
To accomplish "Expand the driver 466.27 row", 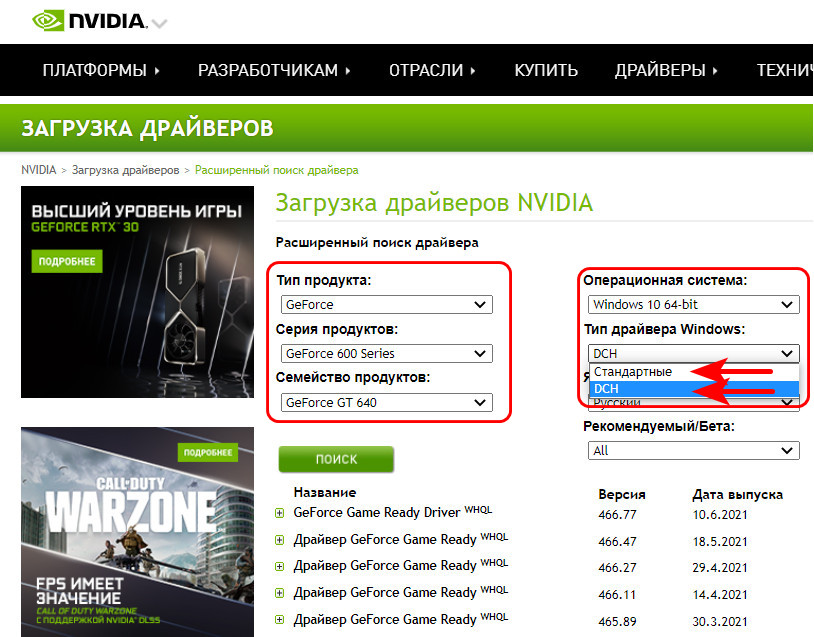I will [279, 566].
